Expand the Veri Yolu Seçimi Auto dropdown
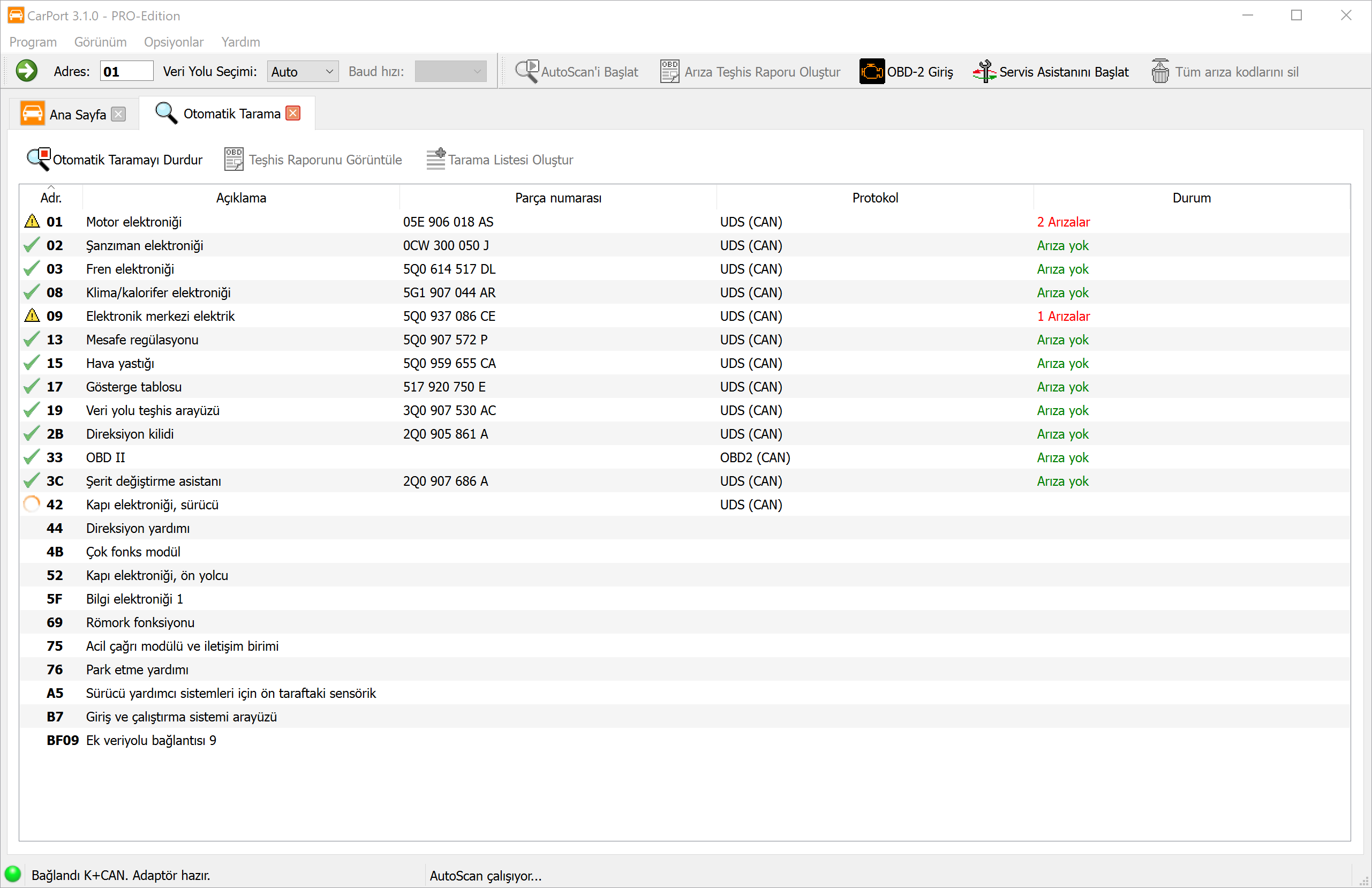 coord(329,72)
